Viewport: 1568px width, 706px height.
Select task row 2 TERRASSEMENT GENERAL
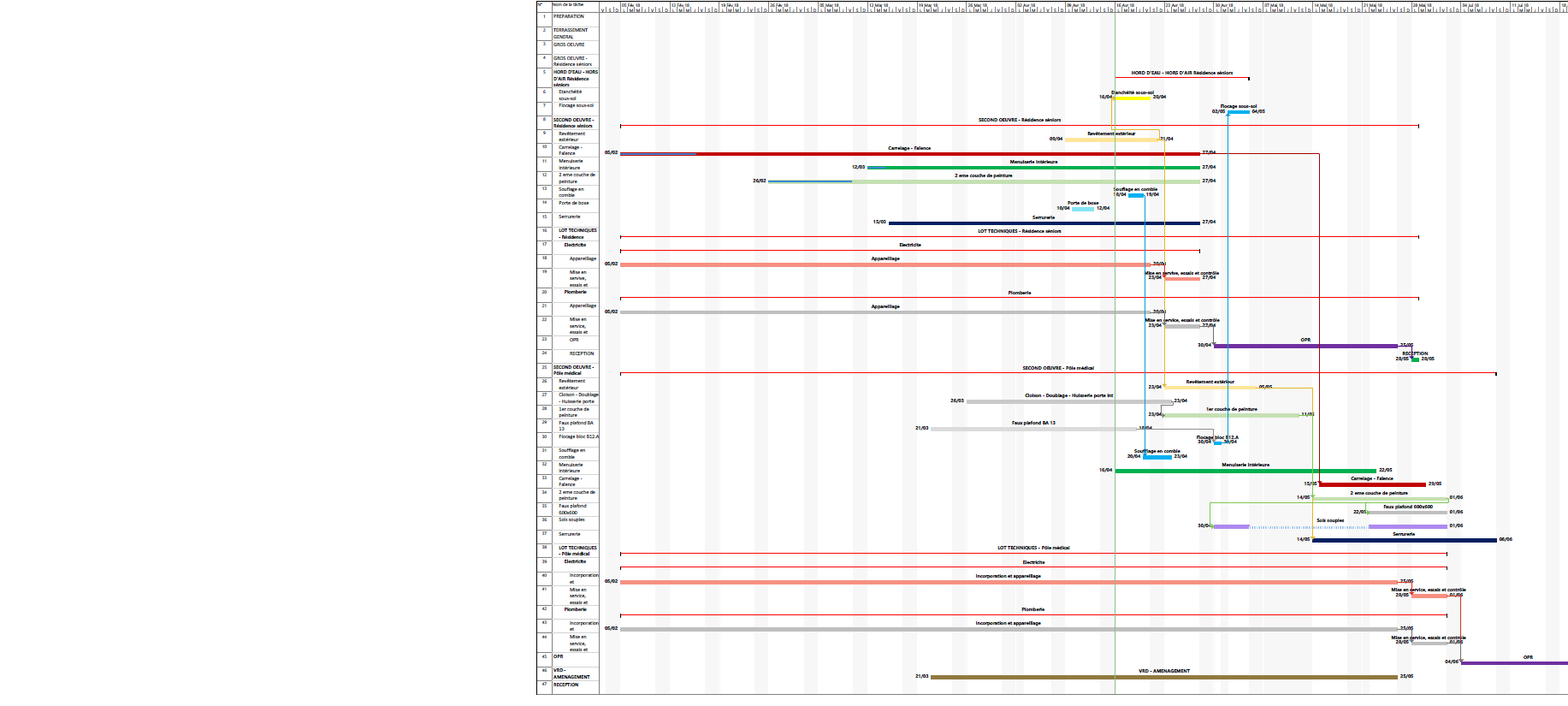568,33
